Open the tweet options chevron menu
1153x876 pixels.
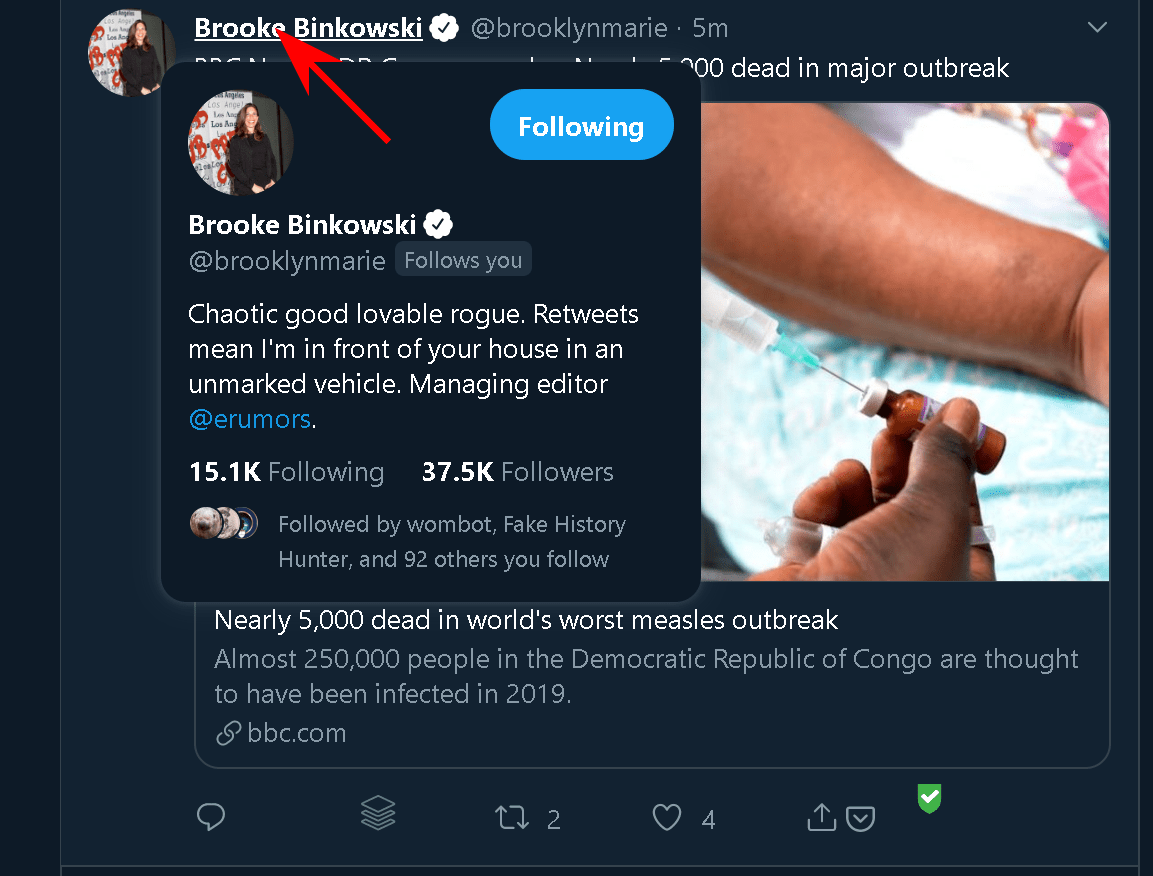point(1098,27)
